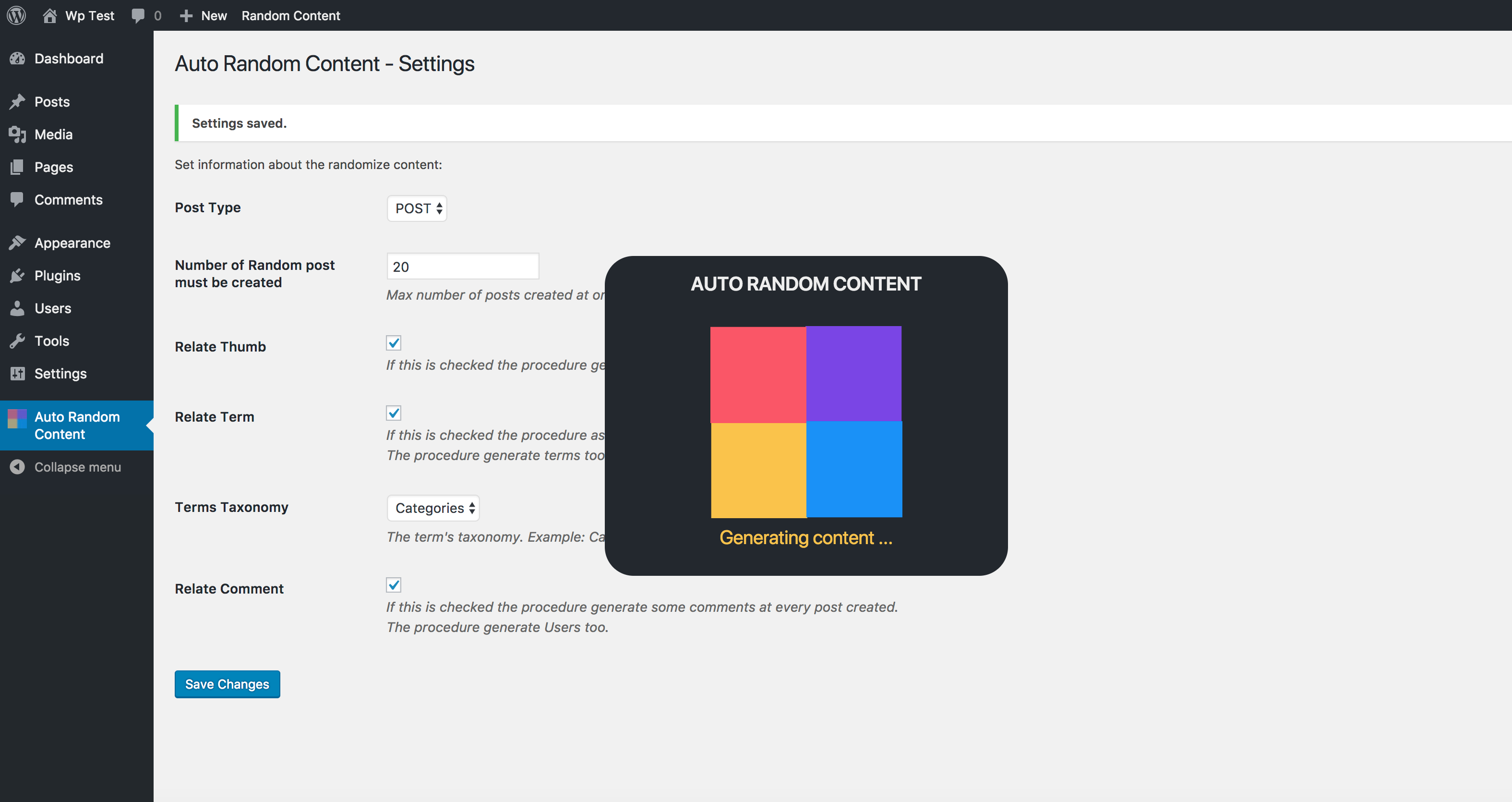Click the blue square in loading graphic
Image resolution: width=1512 pixels, height=802 pixels.
click(854, 469)
